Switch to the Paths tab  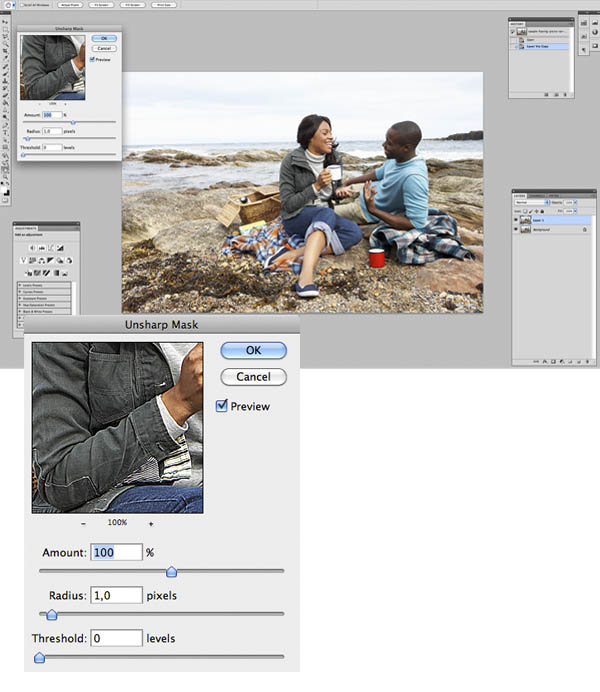[554, 196]
